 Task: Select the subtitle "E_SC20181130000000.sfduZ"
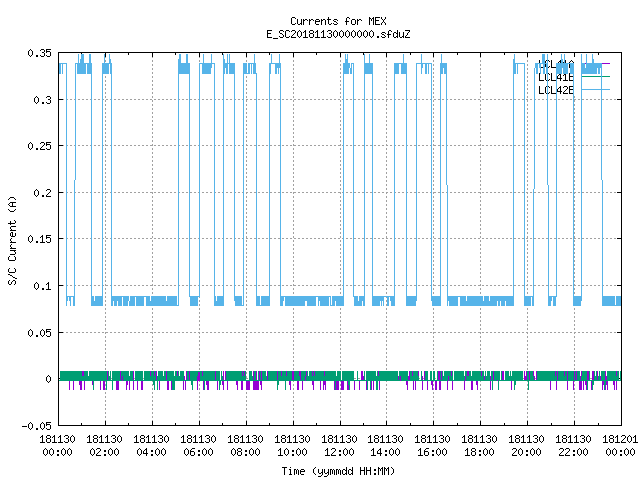point(338,34)
